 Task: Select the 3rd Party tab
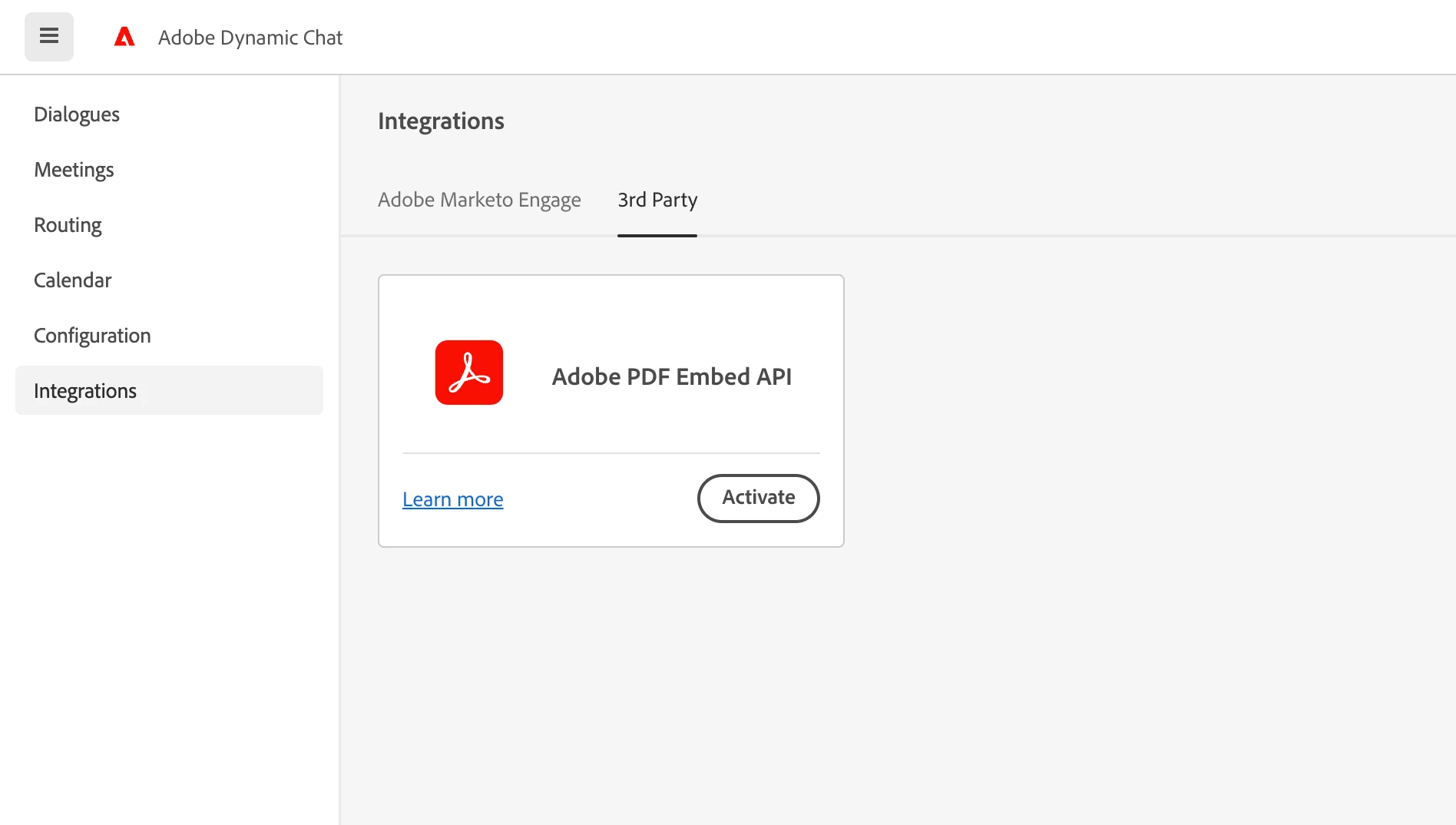[657, 200]
